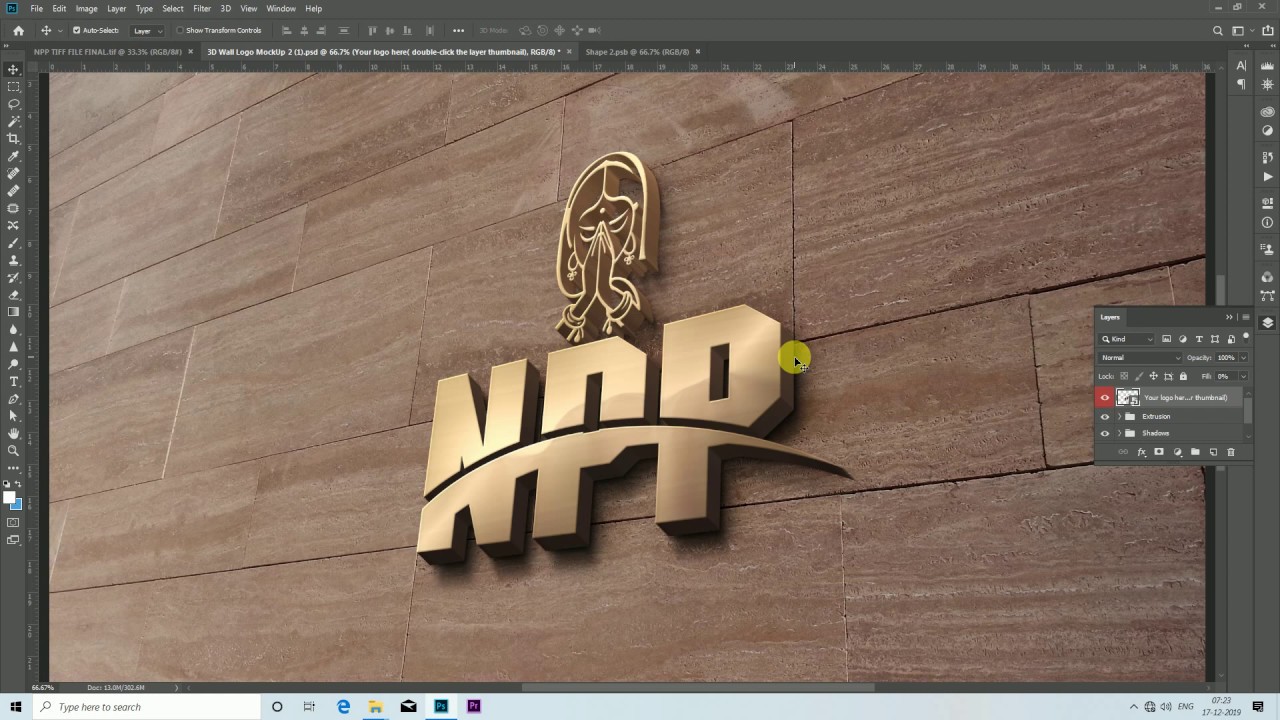The width and height of the screenshot is (1280, 720).
Task: Delete layer using the trash icon
Action: pyautogui.click(x=1231, y=452)
